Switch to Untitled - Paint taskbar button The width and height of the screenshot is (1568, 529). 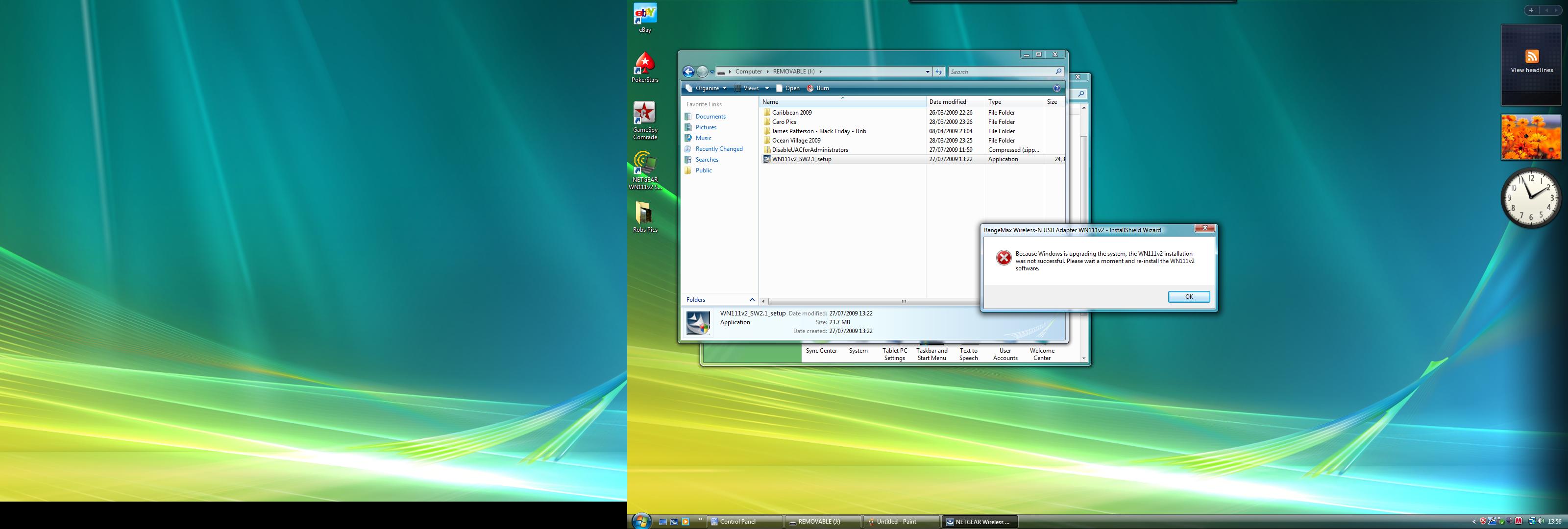click(x=902, y=522)
